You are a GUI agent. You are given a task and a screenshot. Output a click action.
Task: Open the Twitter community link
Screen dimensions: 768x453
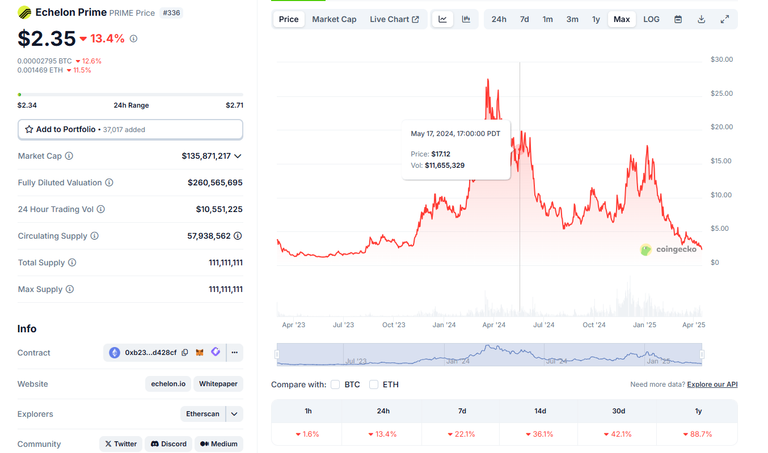pyautogui.click(x=120, y=444)
